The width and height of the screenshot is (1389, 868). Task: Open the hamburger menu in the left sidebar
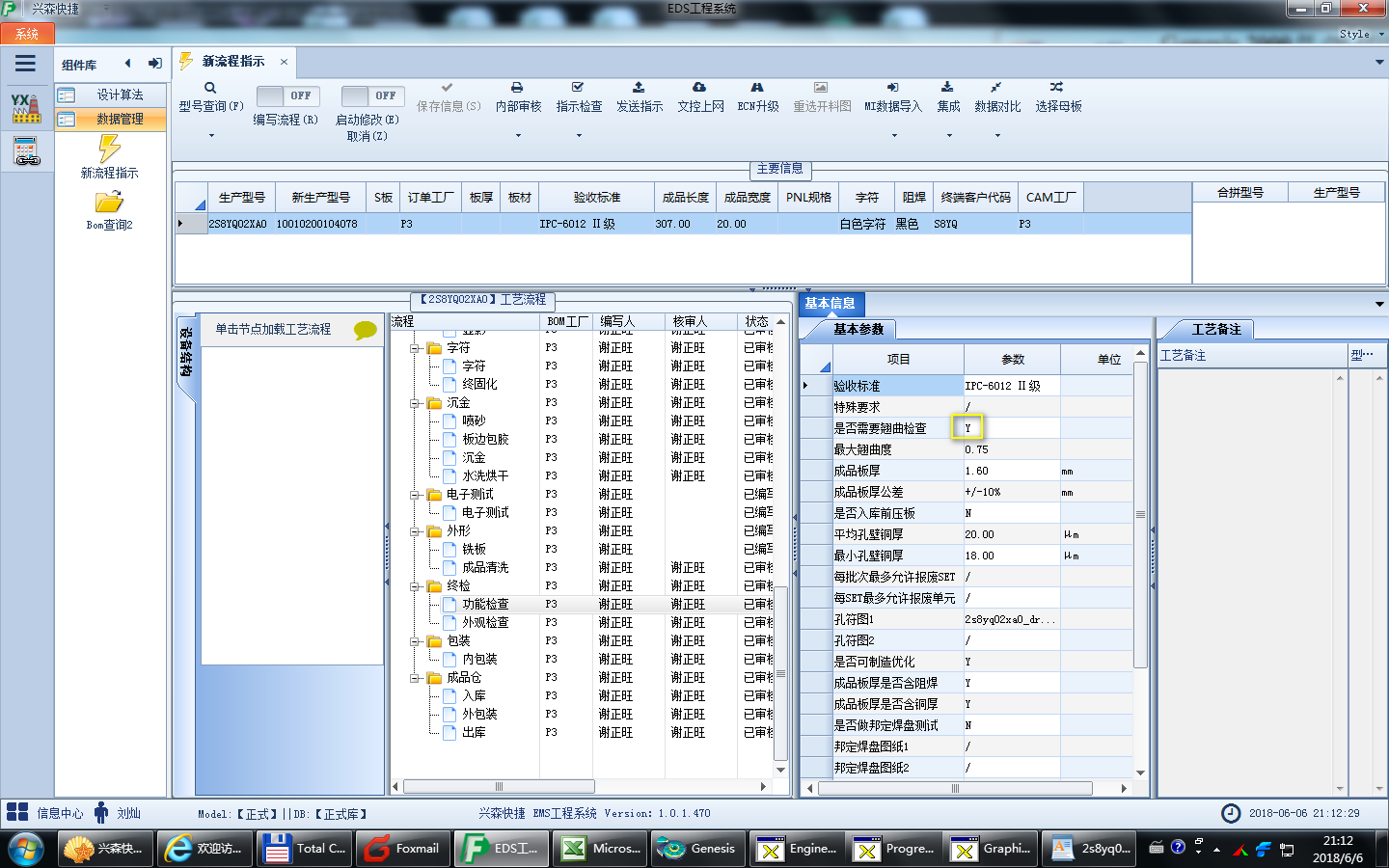25,64
